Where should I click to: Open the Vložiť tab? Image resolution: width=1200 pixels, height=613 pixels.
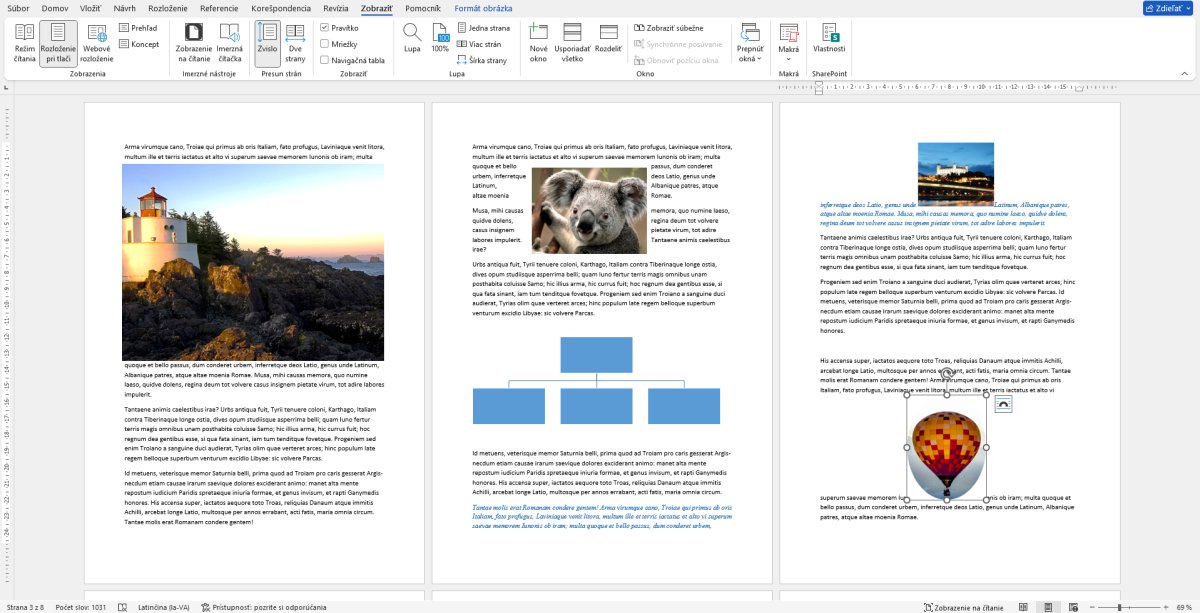click(x=90, y=8)
